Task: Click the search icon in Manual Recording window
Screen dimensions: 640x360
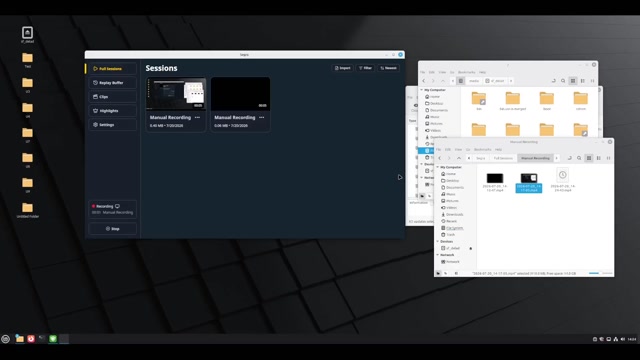Action: [x=579, y=158]
